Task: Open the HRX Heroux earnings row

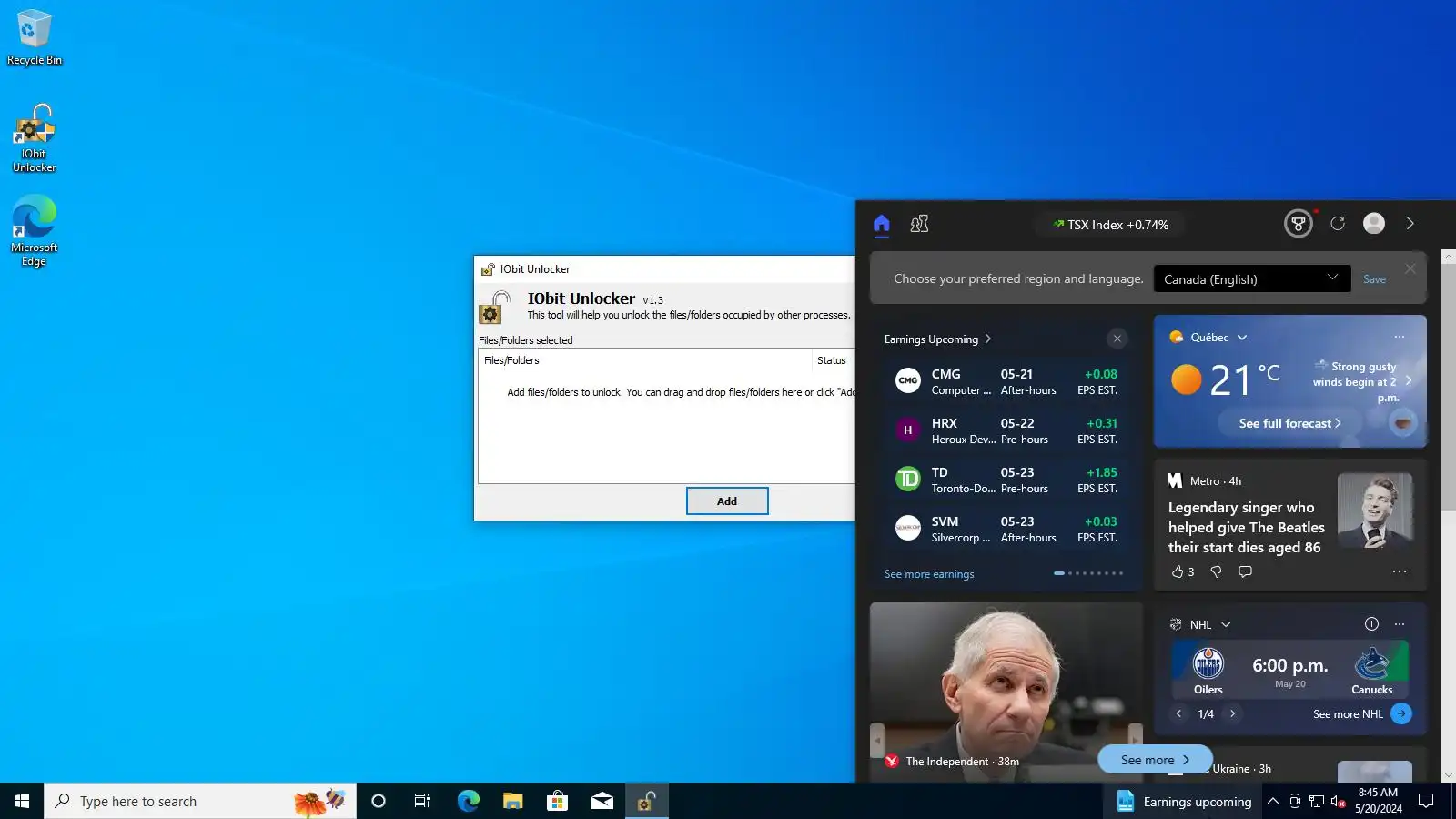Action: [1006, 430]
